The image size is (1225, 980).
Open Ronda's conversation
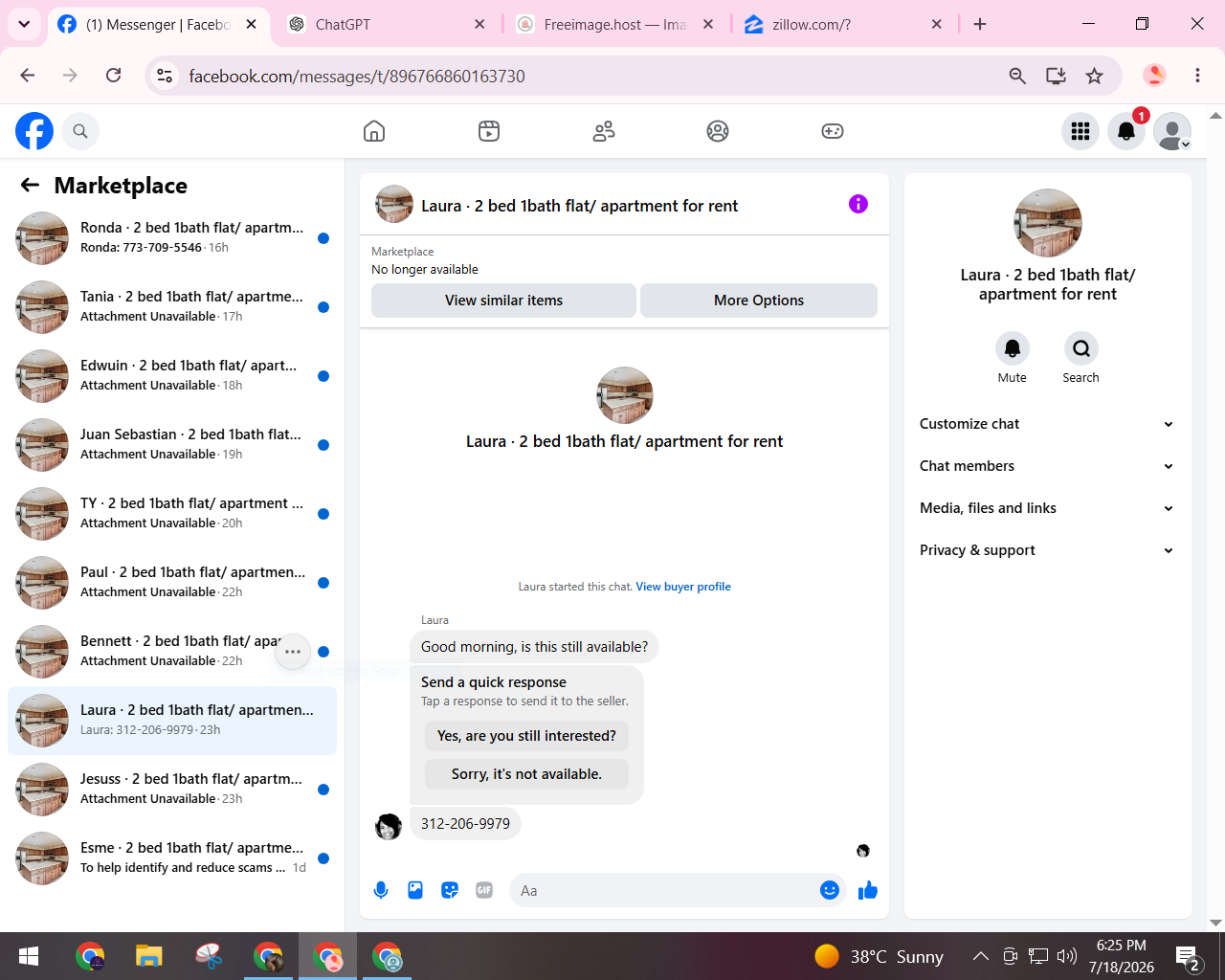tap(172, 238)
